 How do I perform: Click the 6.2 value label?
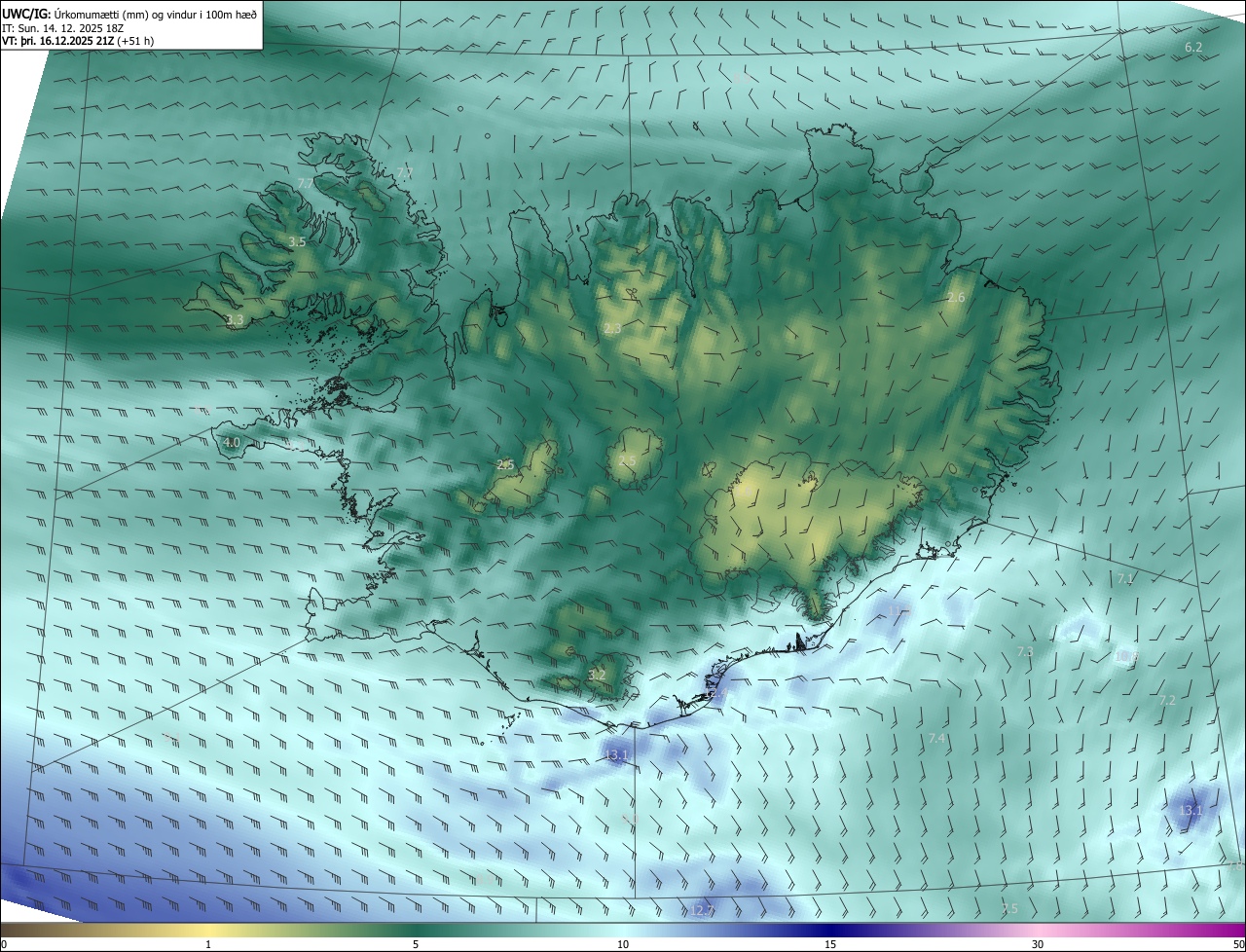1193,47
